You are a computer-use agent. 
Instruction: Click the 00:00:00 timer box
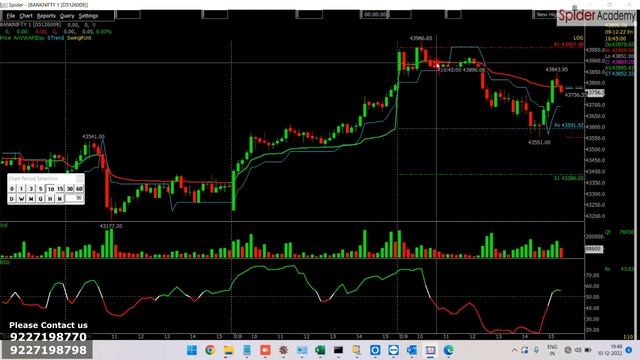(375, 14)
